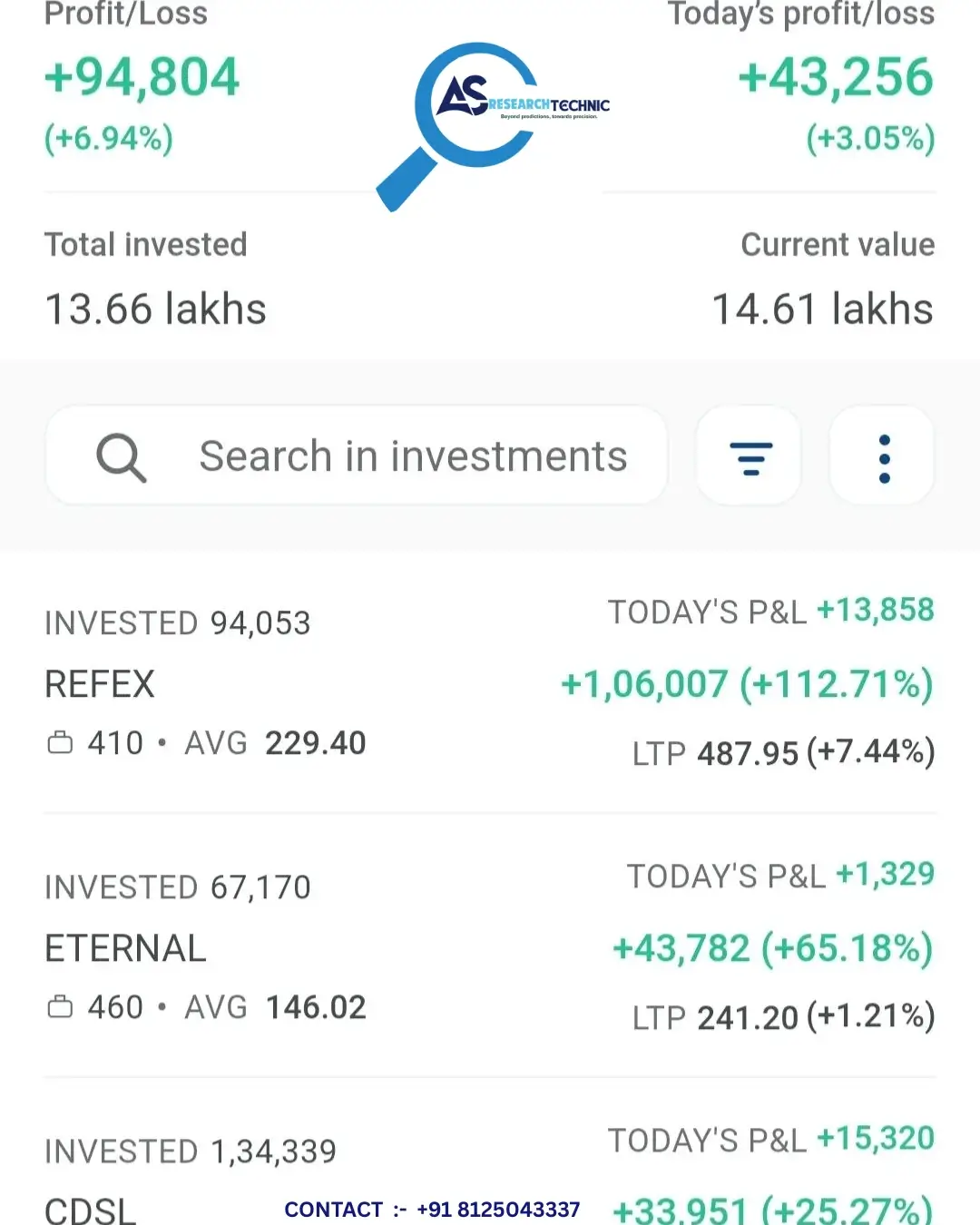Select Today's profit/loss +43,256 value
Image resolution: width=980 pixels, height=1225 pixels.
click(x=836, y=77)
